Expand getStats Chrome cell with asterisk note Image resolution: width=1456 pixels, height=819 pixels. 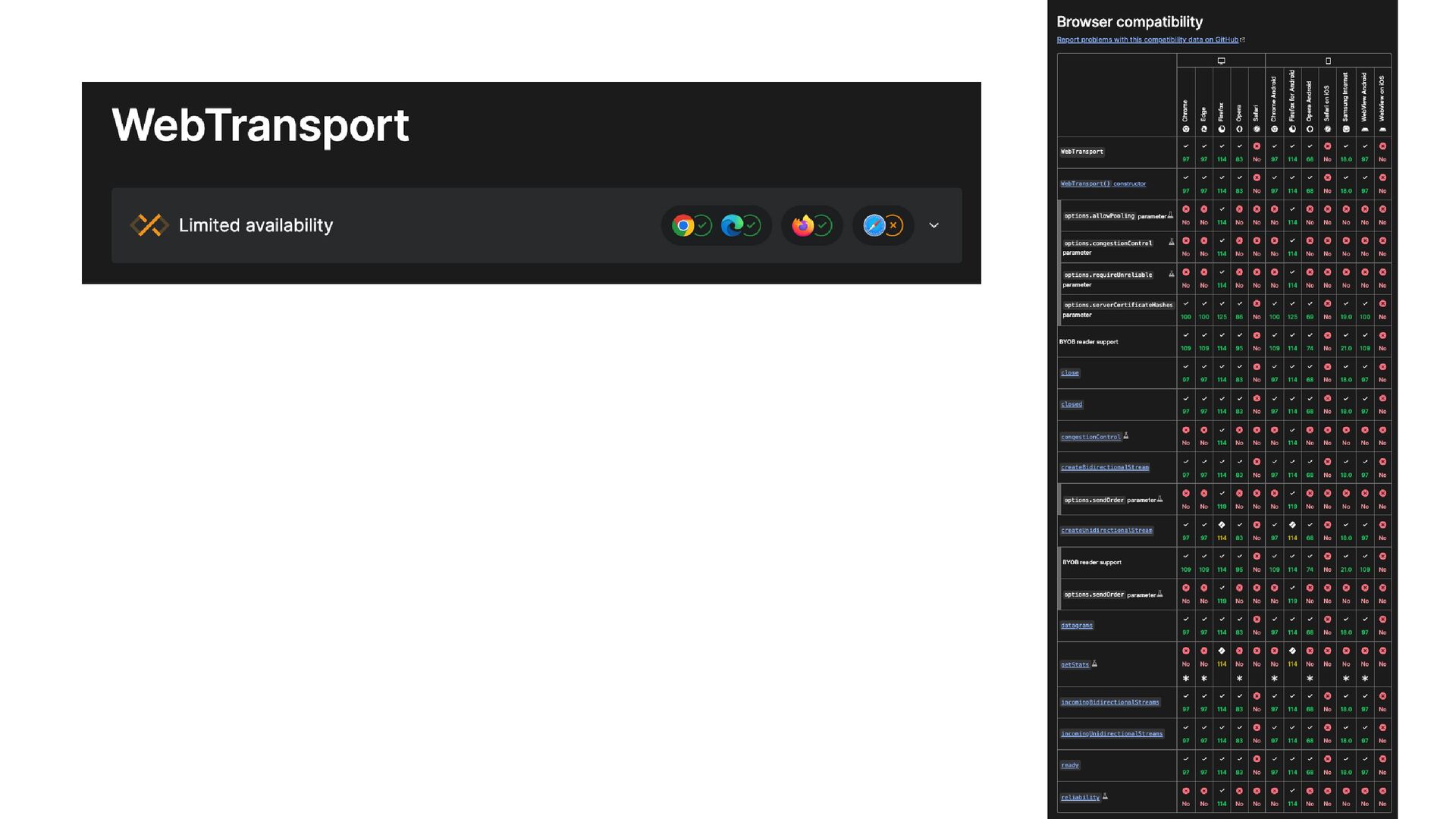click(x=1186, y=664)
